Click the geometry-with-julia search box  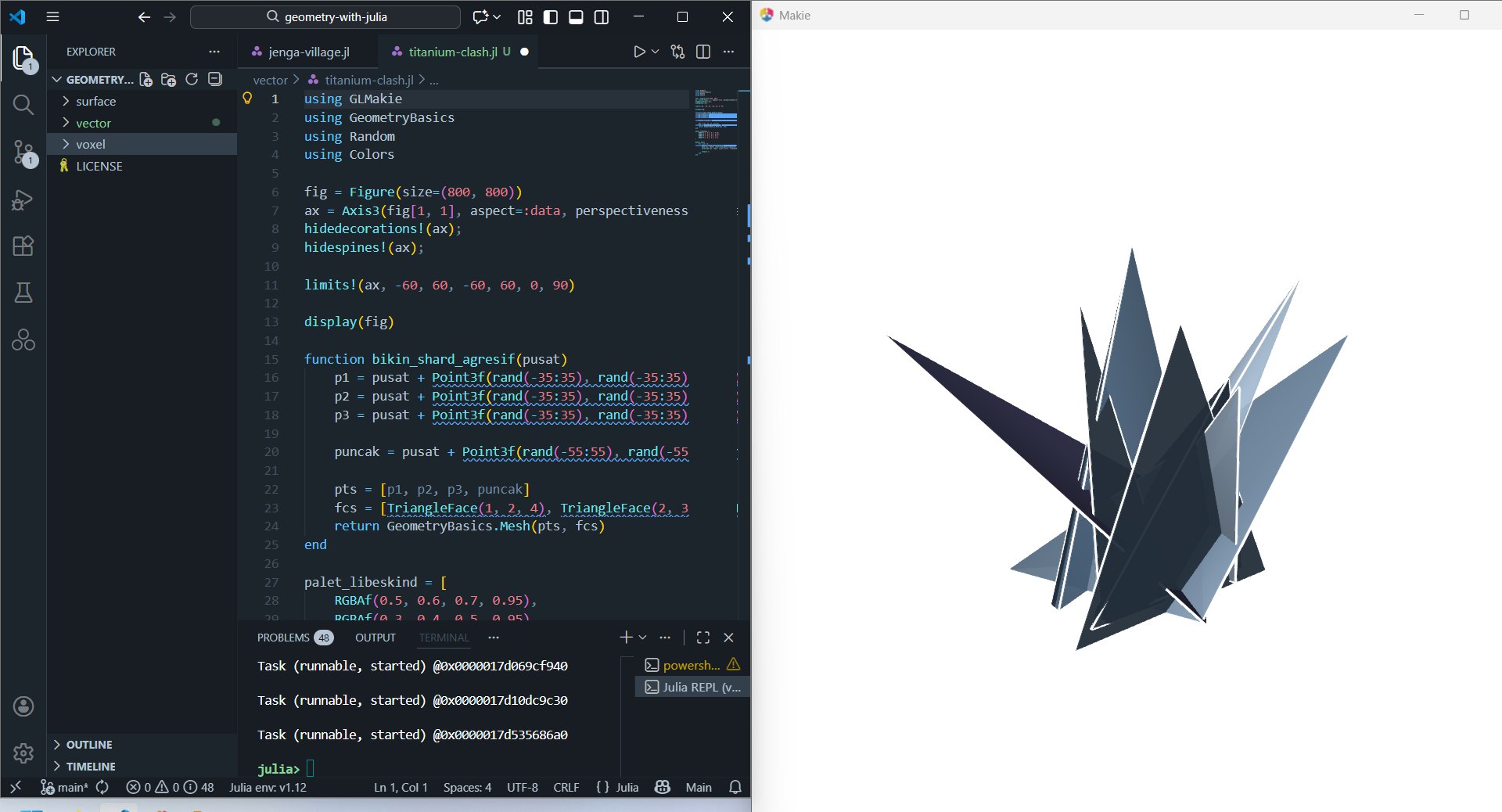tap(325, 17)
